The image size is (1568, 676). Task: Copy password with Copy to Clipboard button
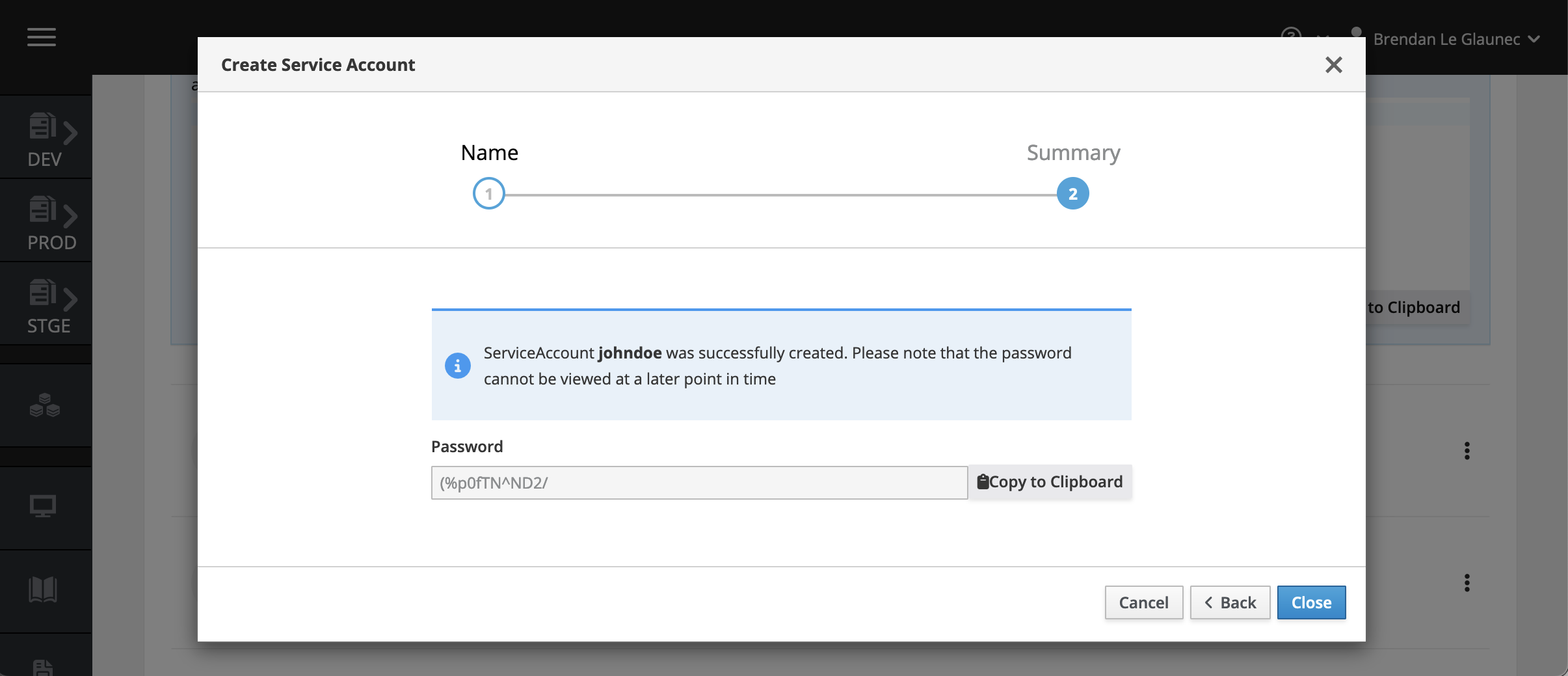(1050, 482)
